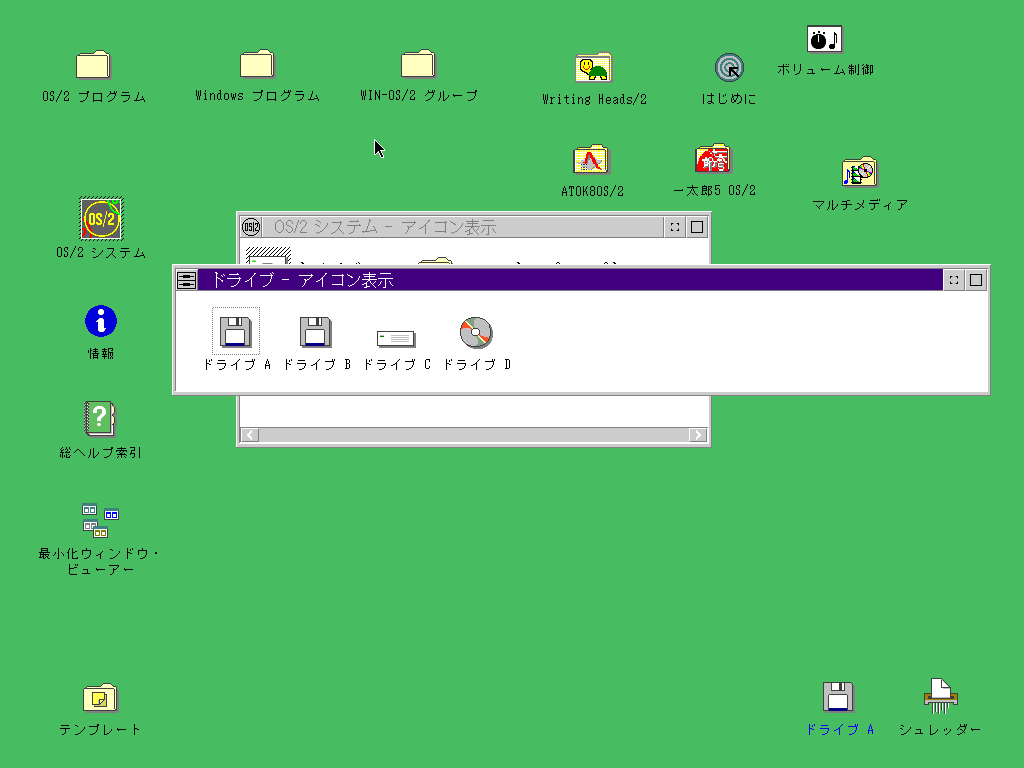Click the left scroll arrow in OS/2 システム window
Image resolution: width=1024 pixels, height=768 pixels.
(250, 435)
